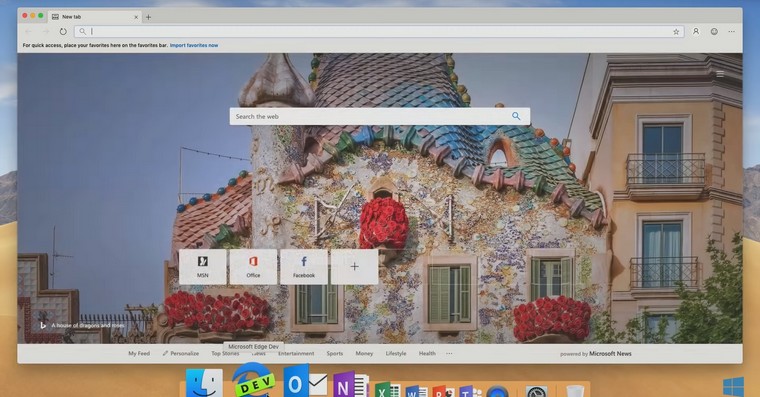Open the Facebook quick link tile
The height and width of the screenshot is (397, 760).
point(304,267)
